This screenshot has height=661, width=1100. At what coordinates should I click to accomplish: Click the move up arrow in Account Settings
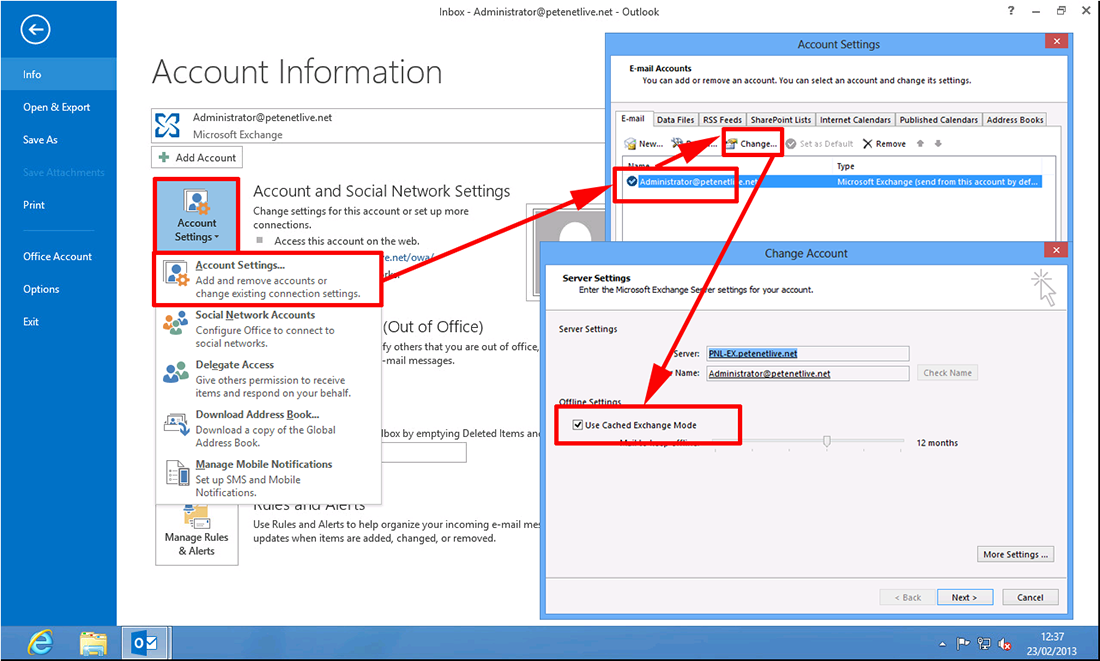(920, 143)
